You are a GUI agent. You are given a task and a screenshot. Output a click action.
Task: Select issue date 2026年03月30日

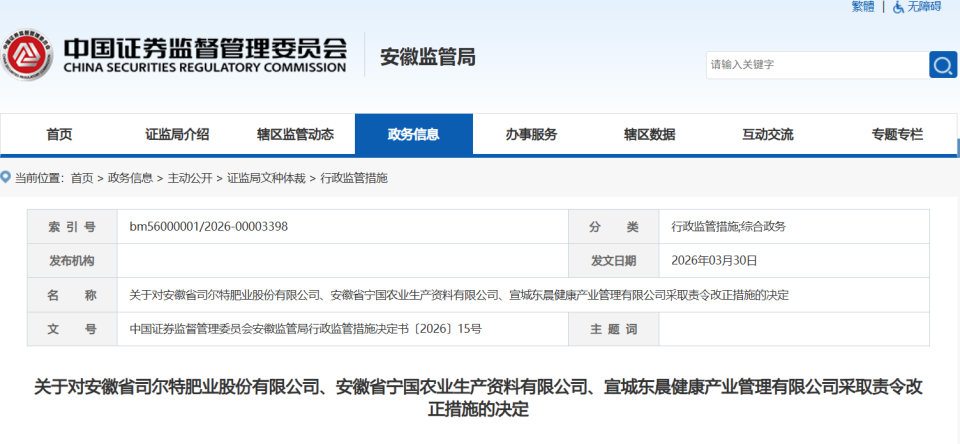[x=714, y=261]
